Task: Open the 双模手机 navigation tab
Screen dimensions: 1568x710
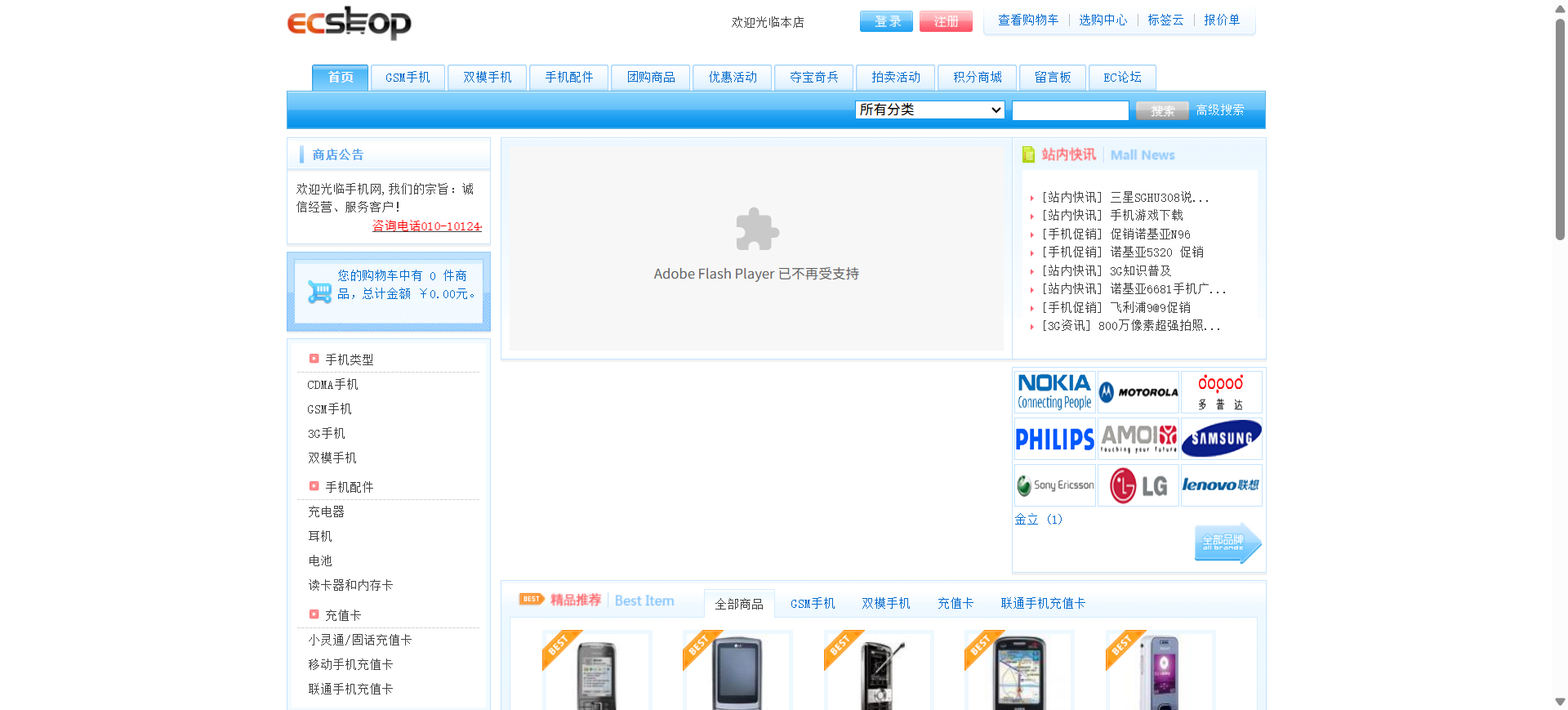Action: pyautogui.click(x=488, y=78)
